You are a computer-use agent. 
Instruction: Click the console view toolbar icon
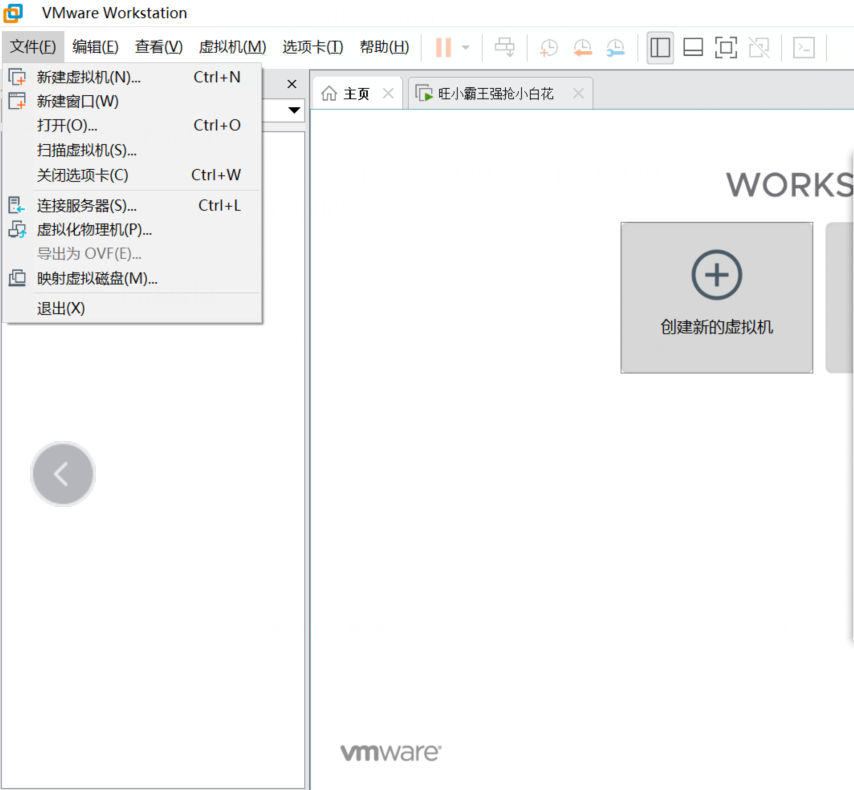point(804,47)
